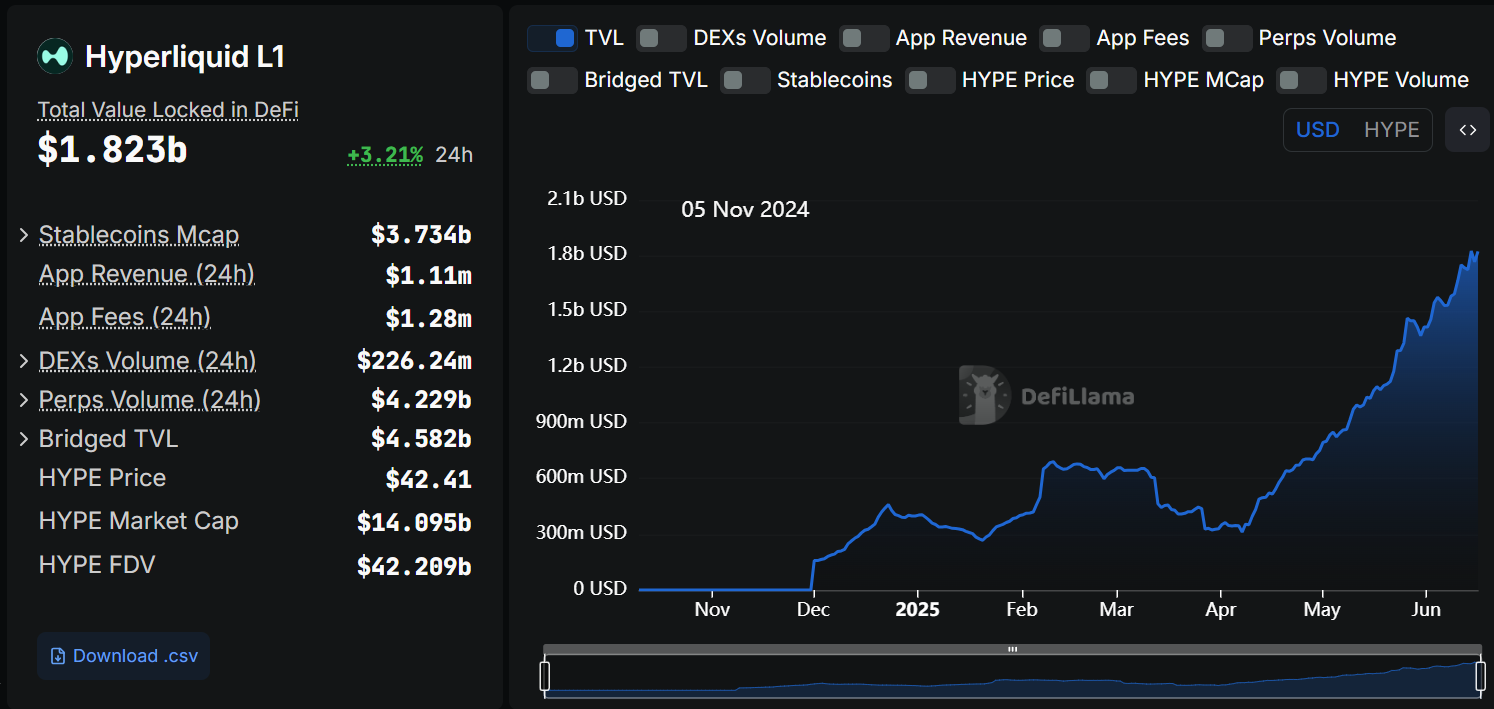Click the +3.21% change value
Image resolution: width=1494 pixels, height=709 pixels.
coord(385,155)
